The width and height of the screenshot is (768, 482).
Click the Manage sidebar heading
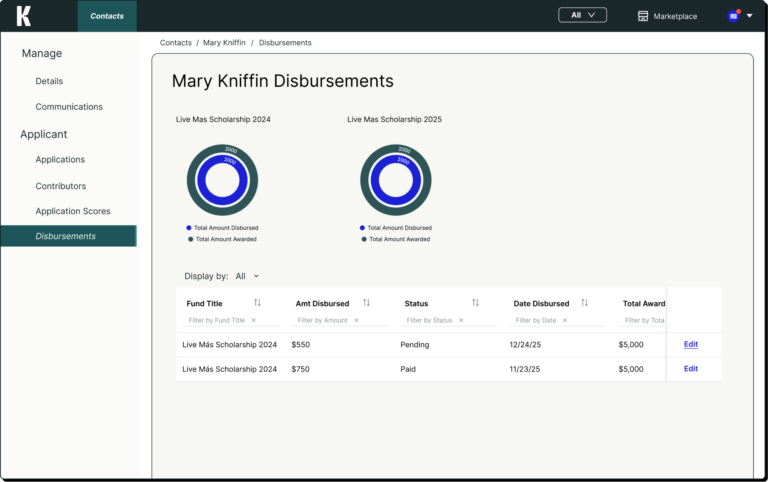tap(42, 53)
